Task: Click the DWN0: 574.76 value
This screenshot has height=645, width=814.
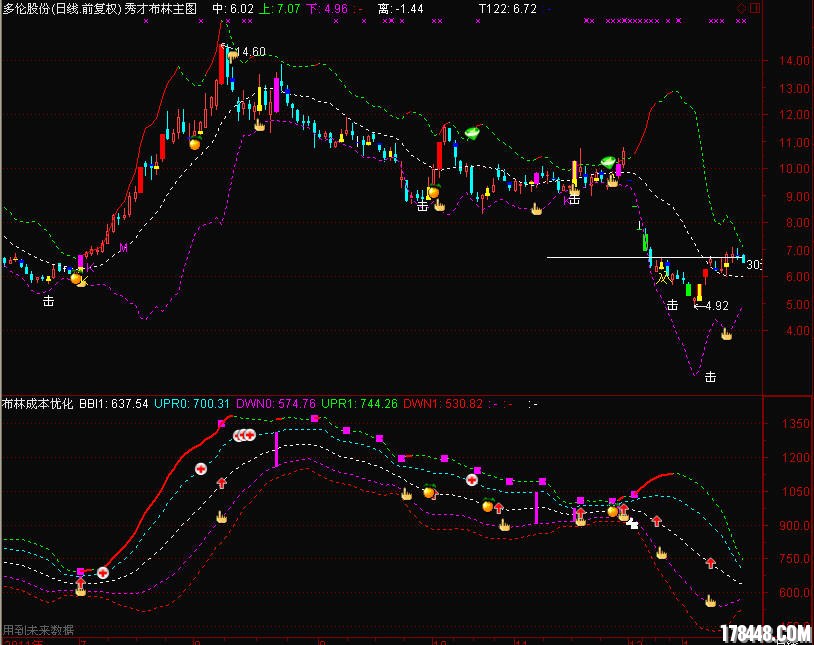Action: pos(276,404)
